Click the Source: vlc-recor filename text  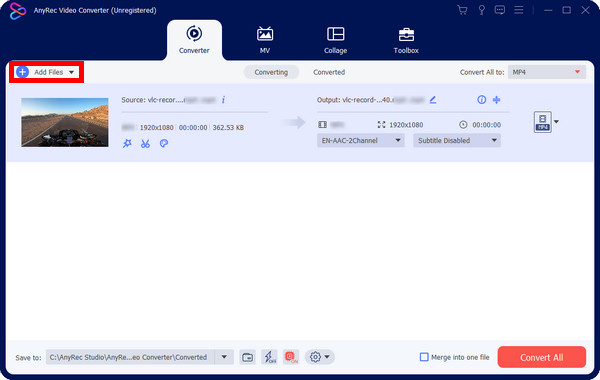coord(169,100)
